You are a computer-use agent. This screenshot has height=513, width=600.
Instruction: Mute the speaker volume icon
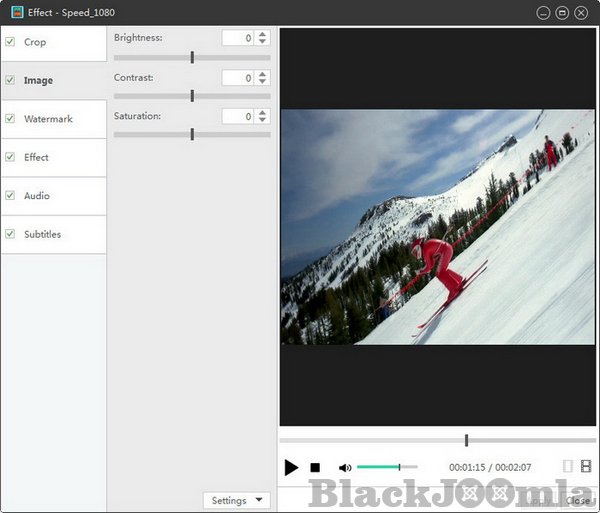(x=345, y=467)
